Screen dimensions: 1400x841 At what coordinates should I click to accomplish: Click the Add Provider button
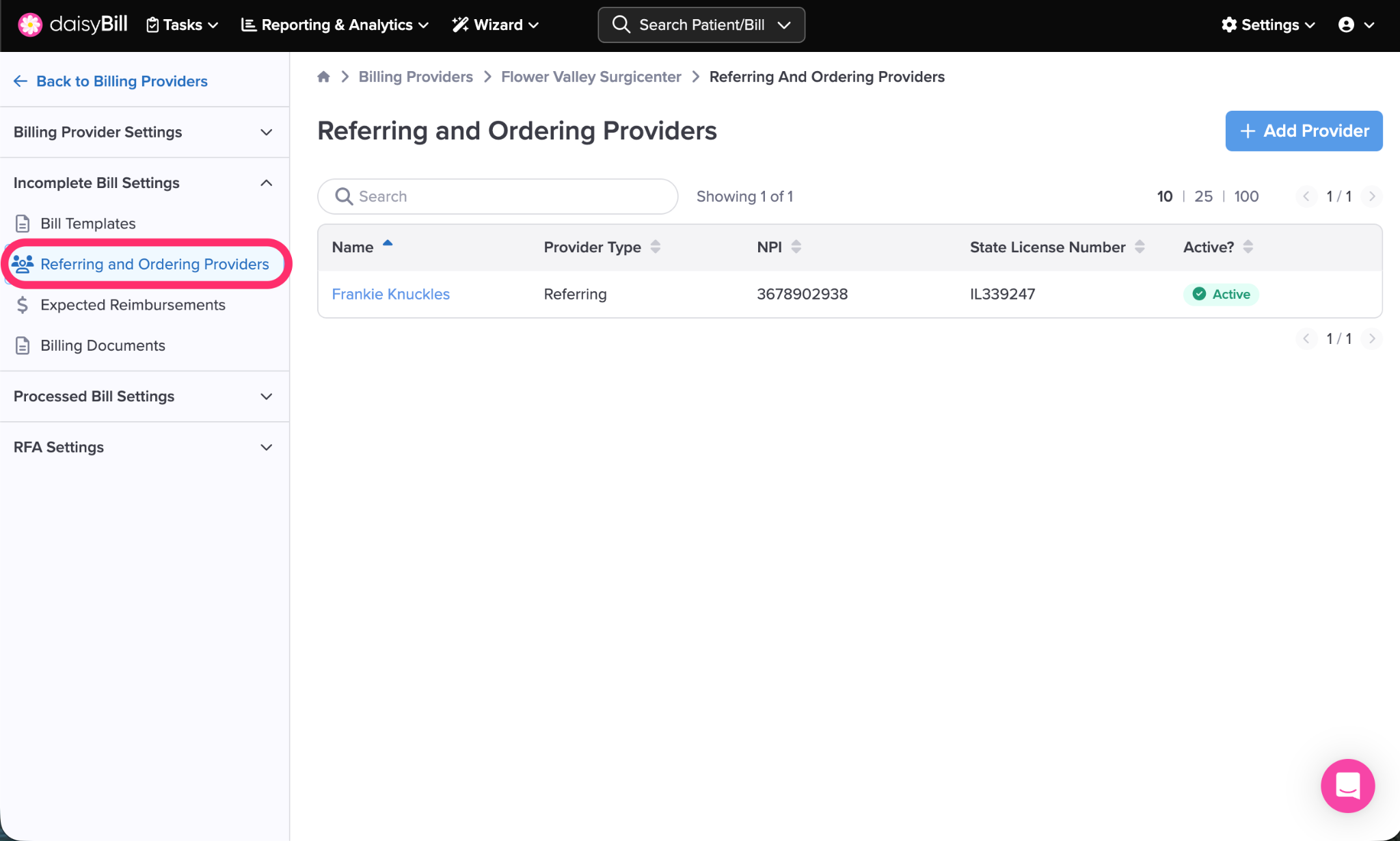1304,131
